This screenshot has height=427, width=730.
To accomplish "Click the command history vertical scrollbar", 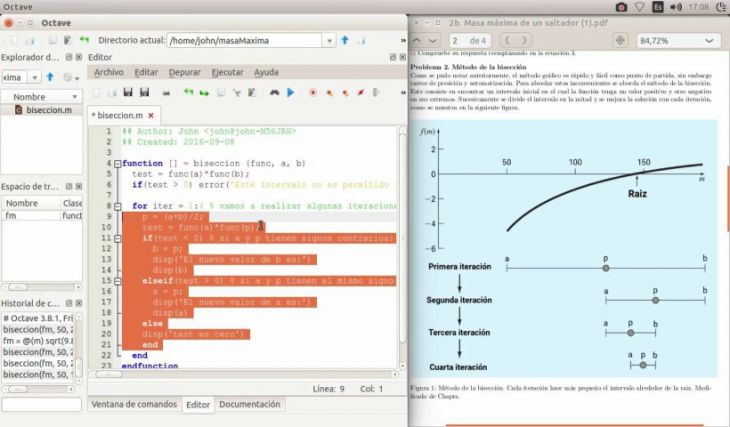I will point(79,347).
